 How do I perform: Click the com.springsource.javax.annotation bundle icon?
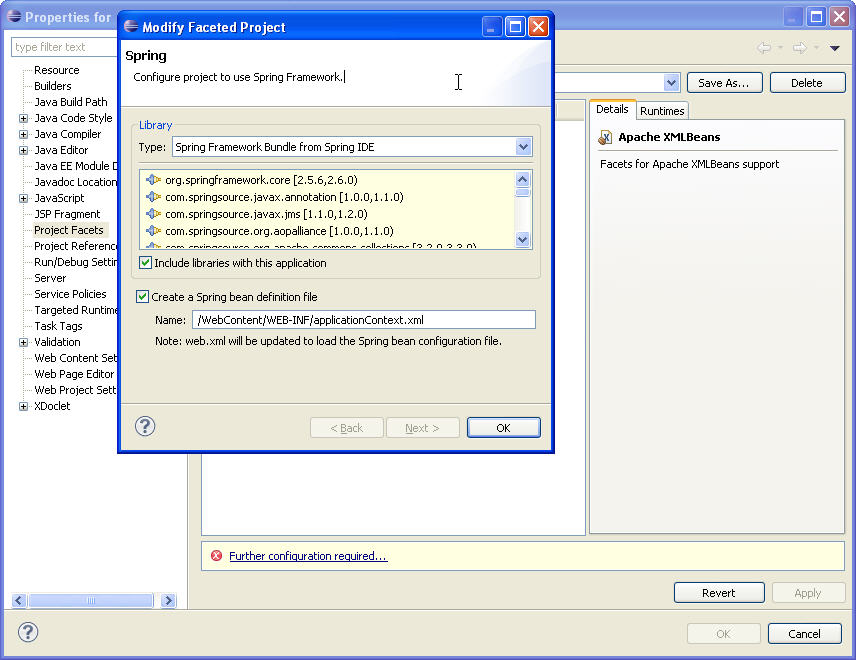click(153, 197)
